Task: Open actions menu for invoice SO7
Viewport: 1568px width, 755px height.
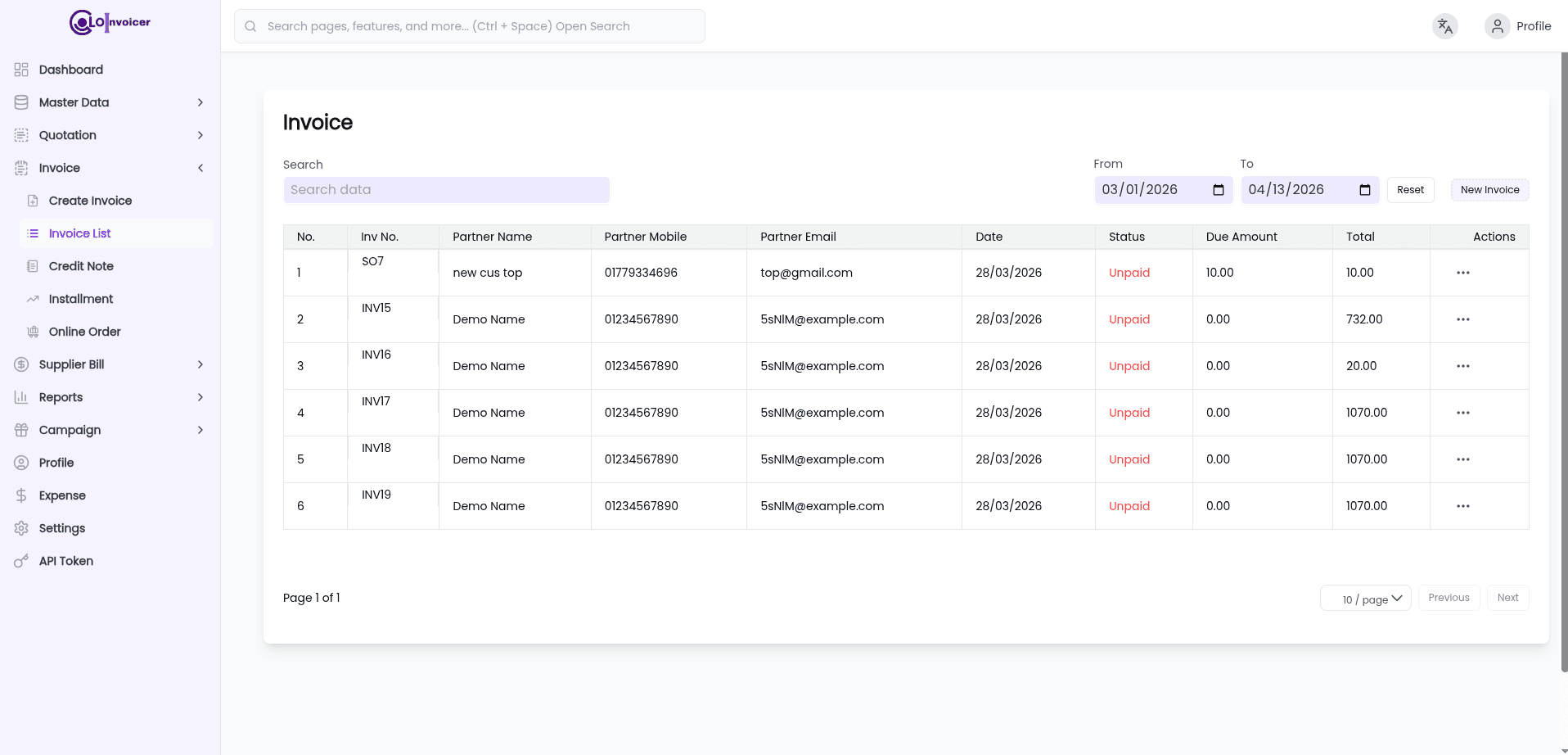Action: [1462, 273]
